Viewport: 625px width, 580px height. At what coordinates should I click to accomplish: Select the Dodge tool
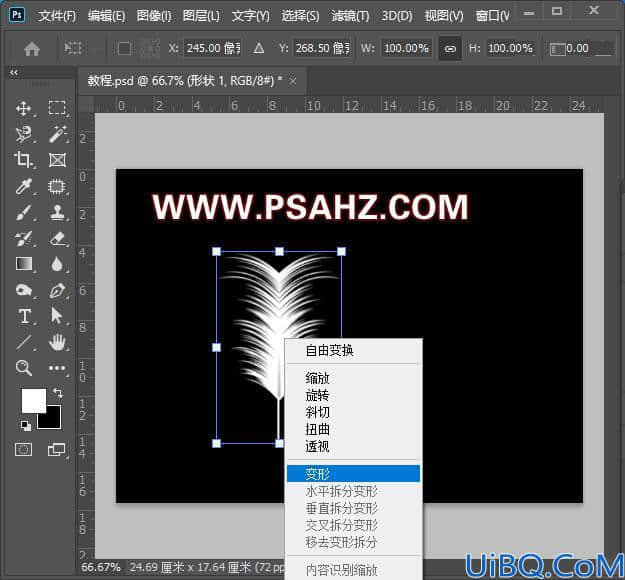coord(24,290)
